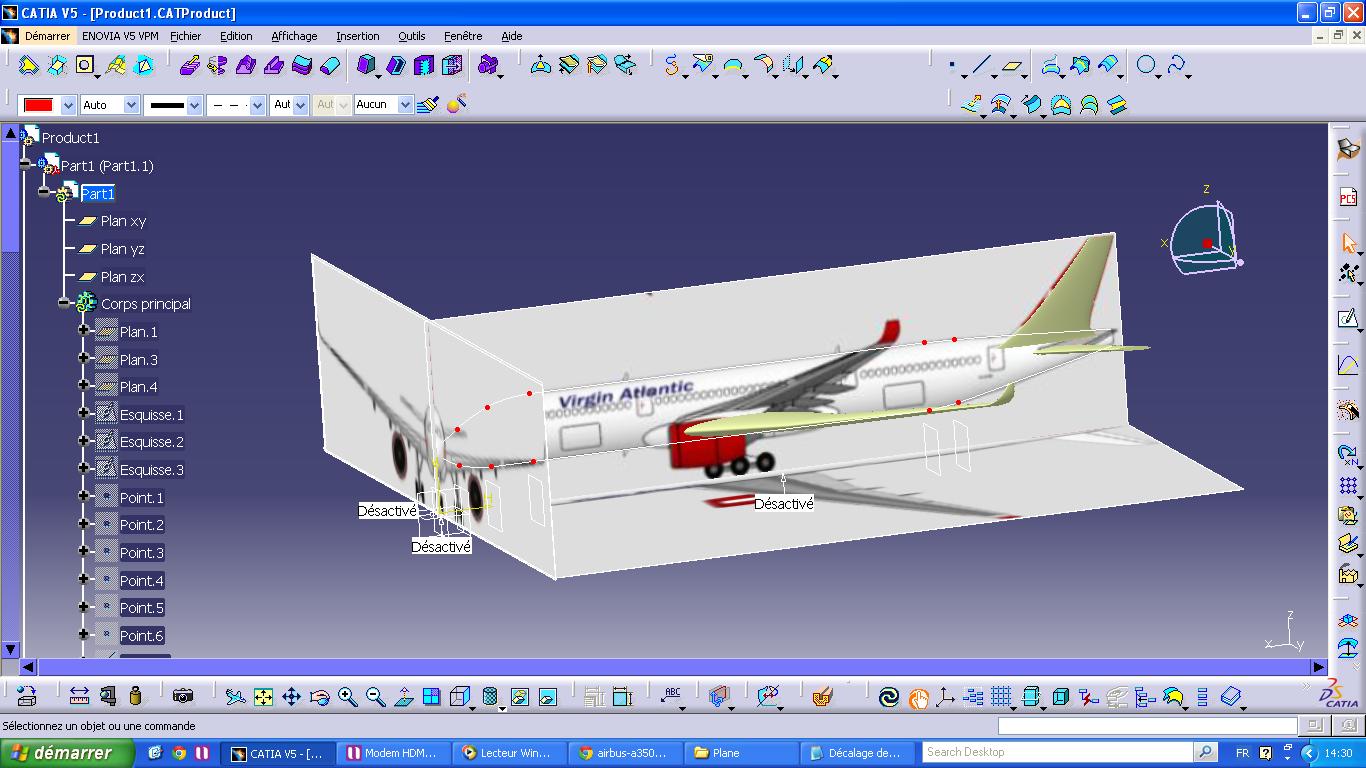This screenshot has width=1366, height=768.
Task: Select the Spline curve tool
Action: pos(1176,66)
